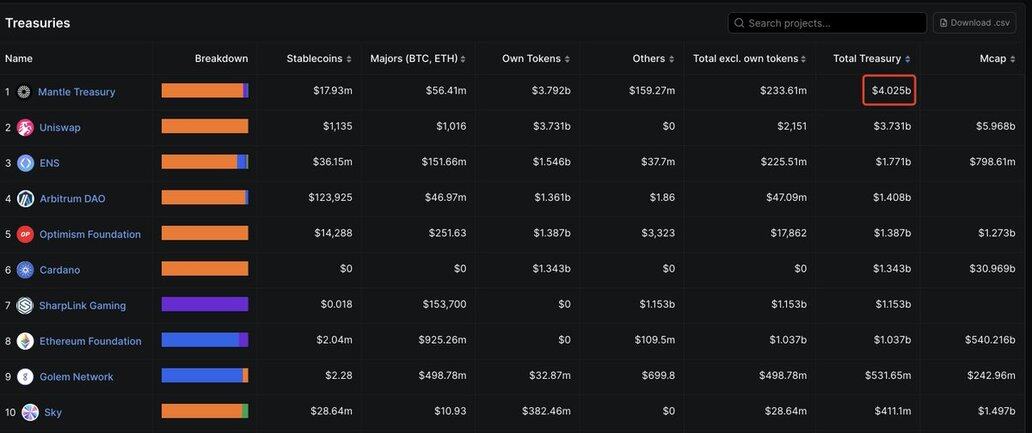Open the Golem Network project link
This screenshot has width=1032, height=433.
pos(76,377)
